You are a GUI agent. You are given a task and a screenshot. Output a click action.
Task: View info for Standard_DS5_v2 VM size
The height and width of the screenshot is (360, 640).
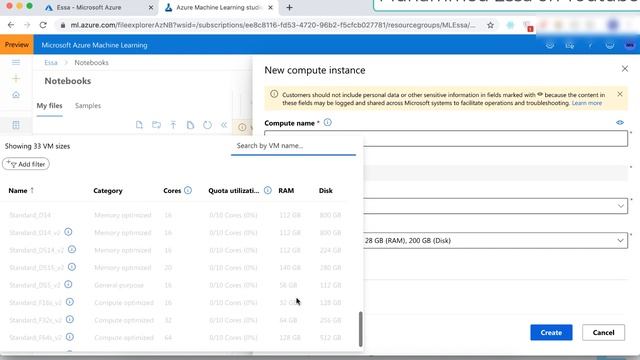point(68,284)
